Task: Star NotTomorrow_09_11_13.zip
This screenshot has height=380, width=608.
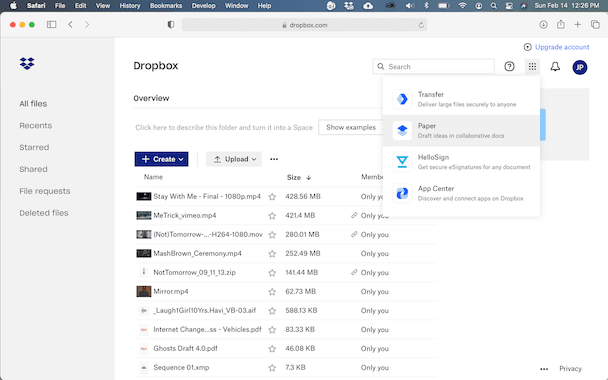Action: (272, 273)
